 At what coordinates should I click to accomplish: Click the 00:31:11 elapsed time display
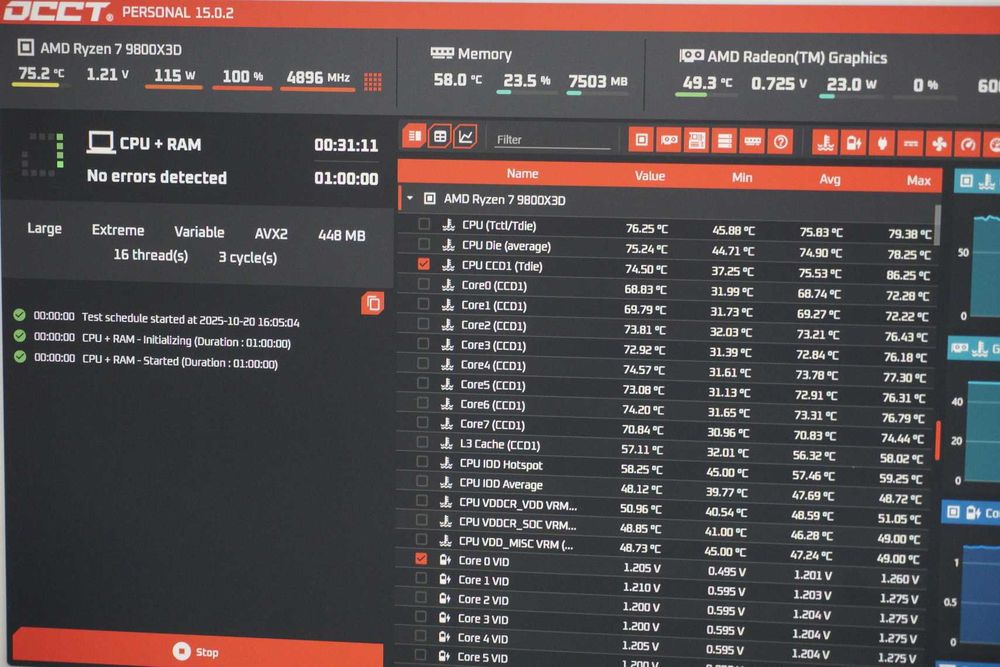click(x=346, y=145)
